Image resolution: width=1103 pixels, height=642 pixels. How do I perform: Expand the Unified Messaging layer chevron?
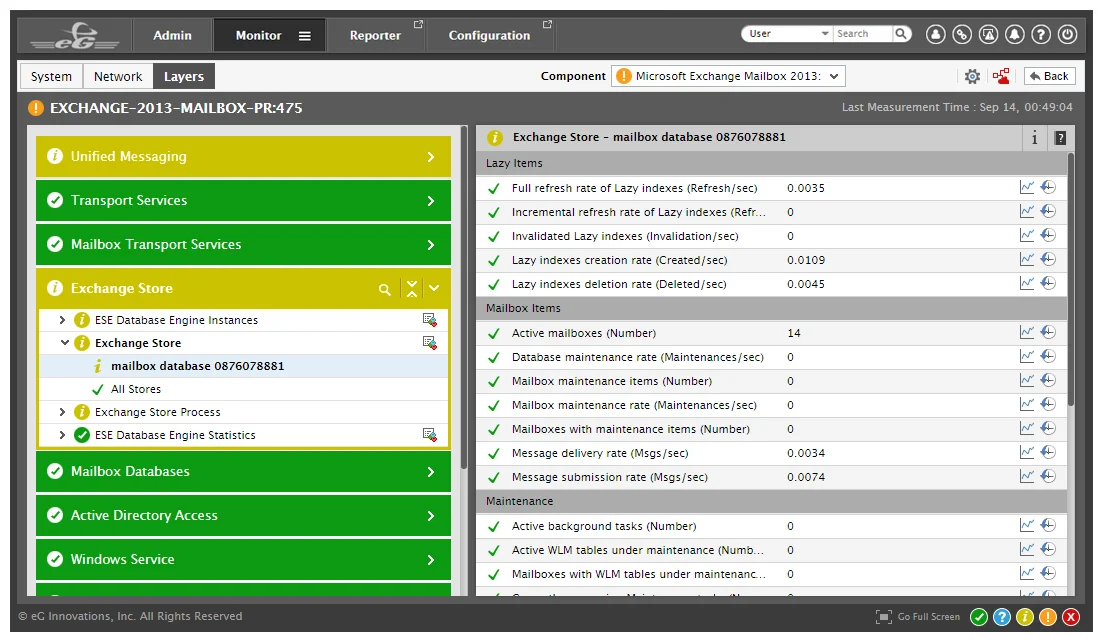pyautogui.click(x=431, y=157)
